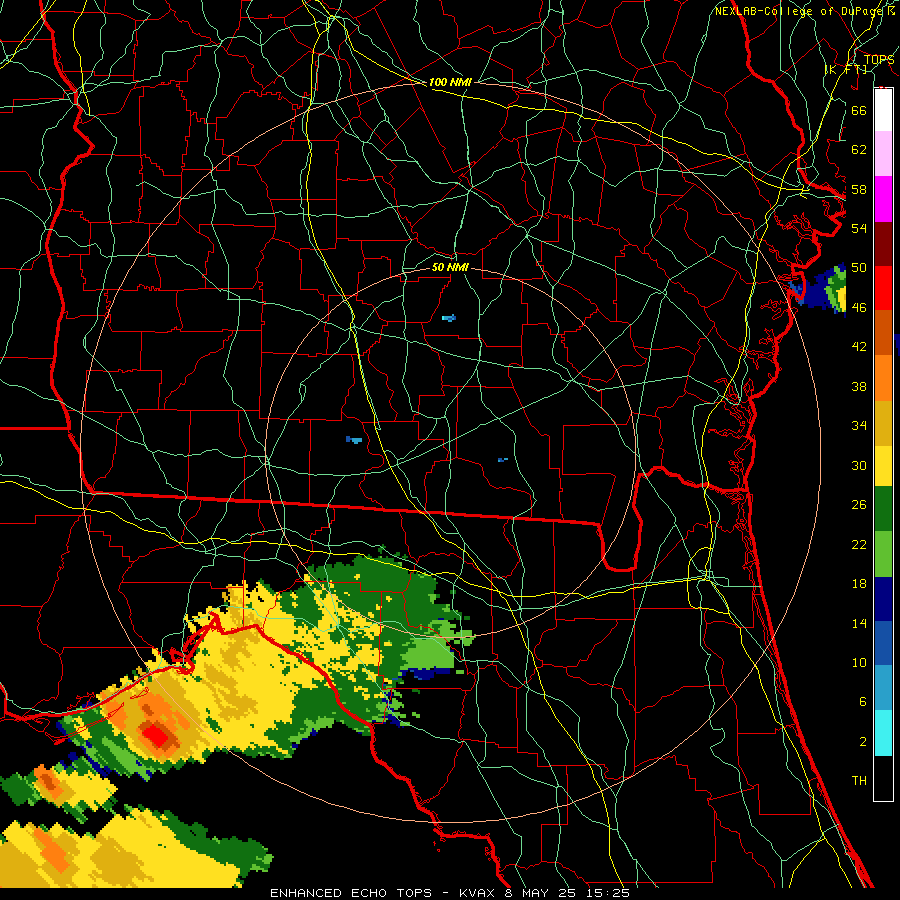
Task: Click the legend value '22'
Action: (x=859, y=545)
